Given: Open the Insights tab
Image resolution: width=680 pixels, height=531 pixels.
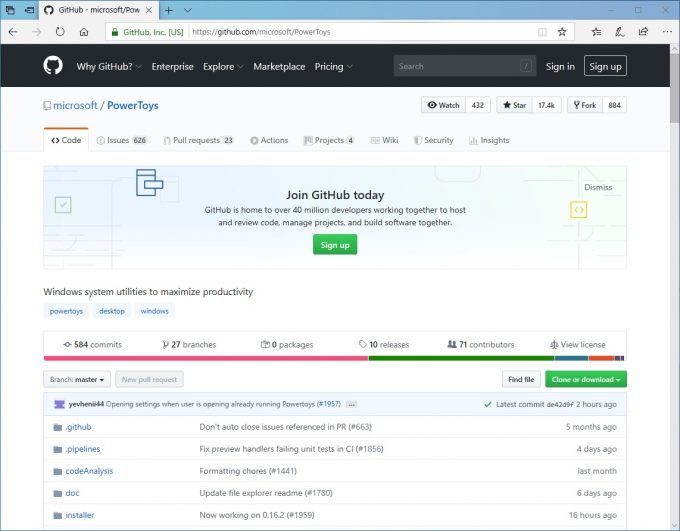Looking at the screenshot, I should (x=489, y=140).
